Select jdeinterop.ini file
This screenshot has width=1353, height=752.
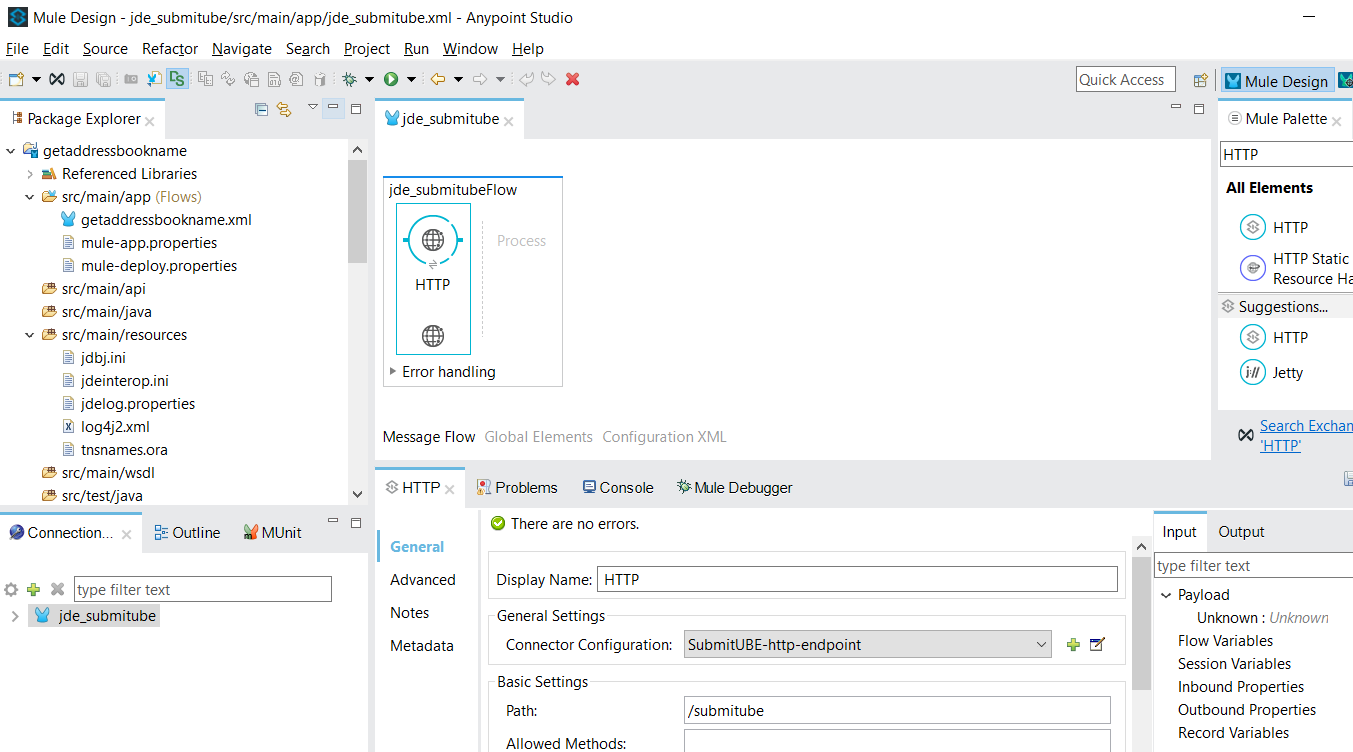(124, 381)
